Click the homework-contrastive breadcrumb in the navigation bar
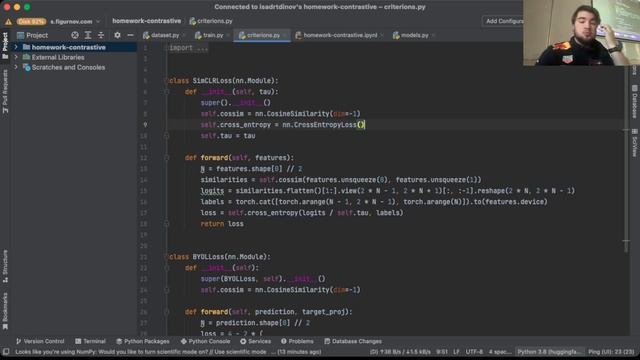Screen dimensions: 640x360 pos(147,21)
